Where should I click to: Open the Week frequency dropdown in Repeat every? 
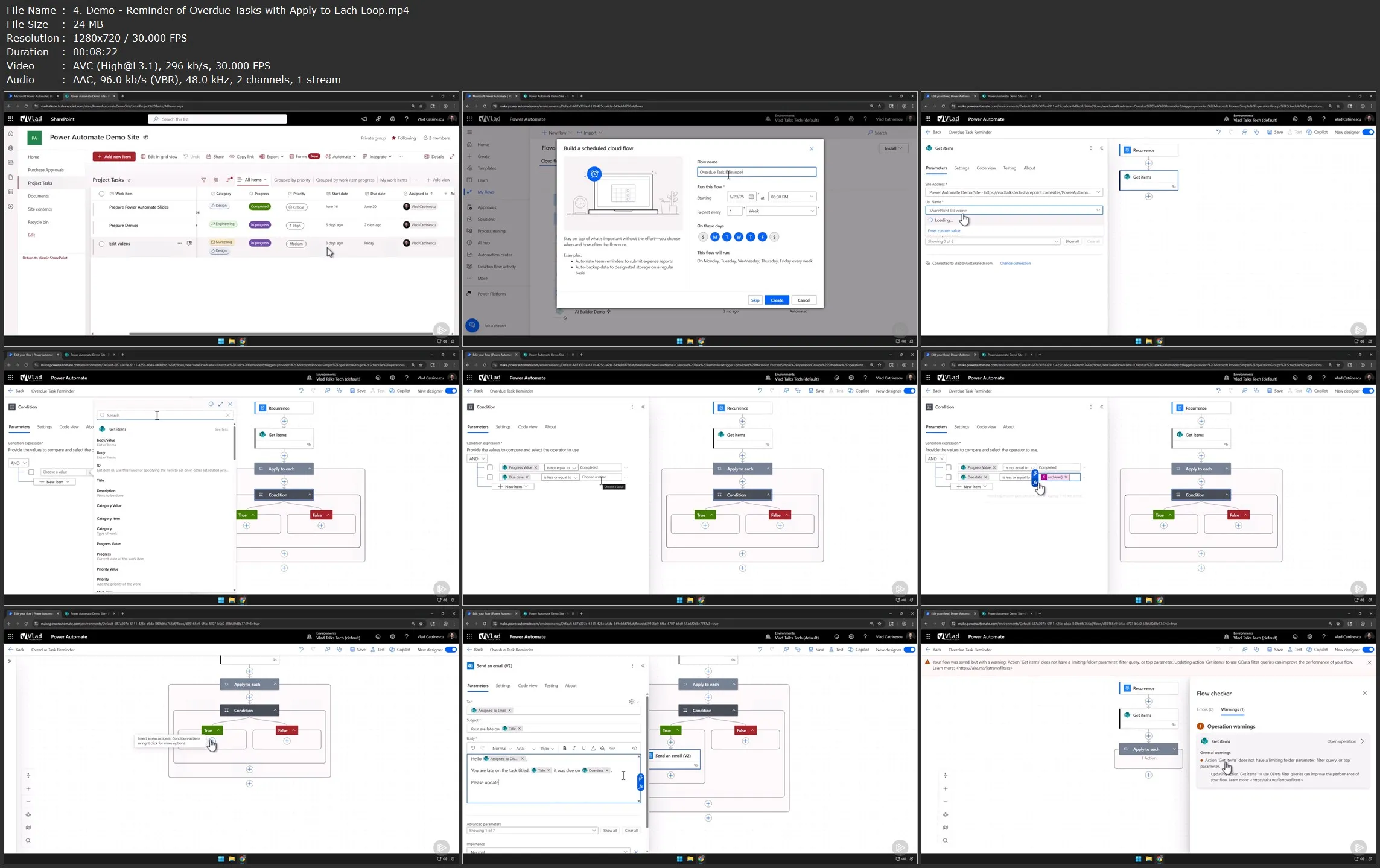[781, 211]
